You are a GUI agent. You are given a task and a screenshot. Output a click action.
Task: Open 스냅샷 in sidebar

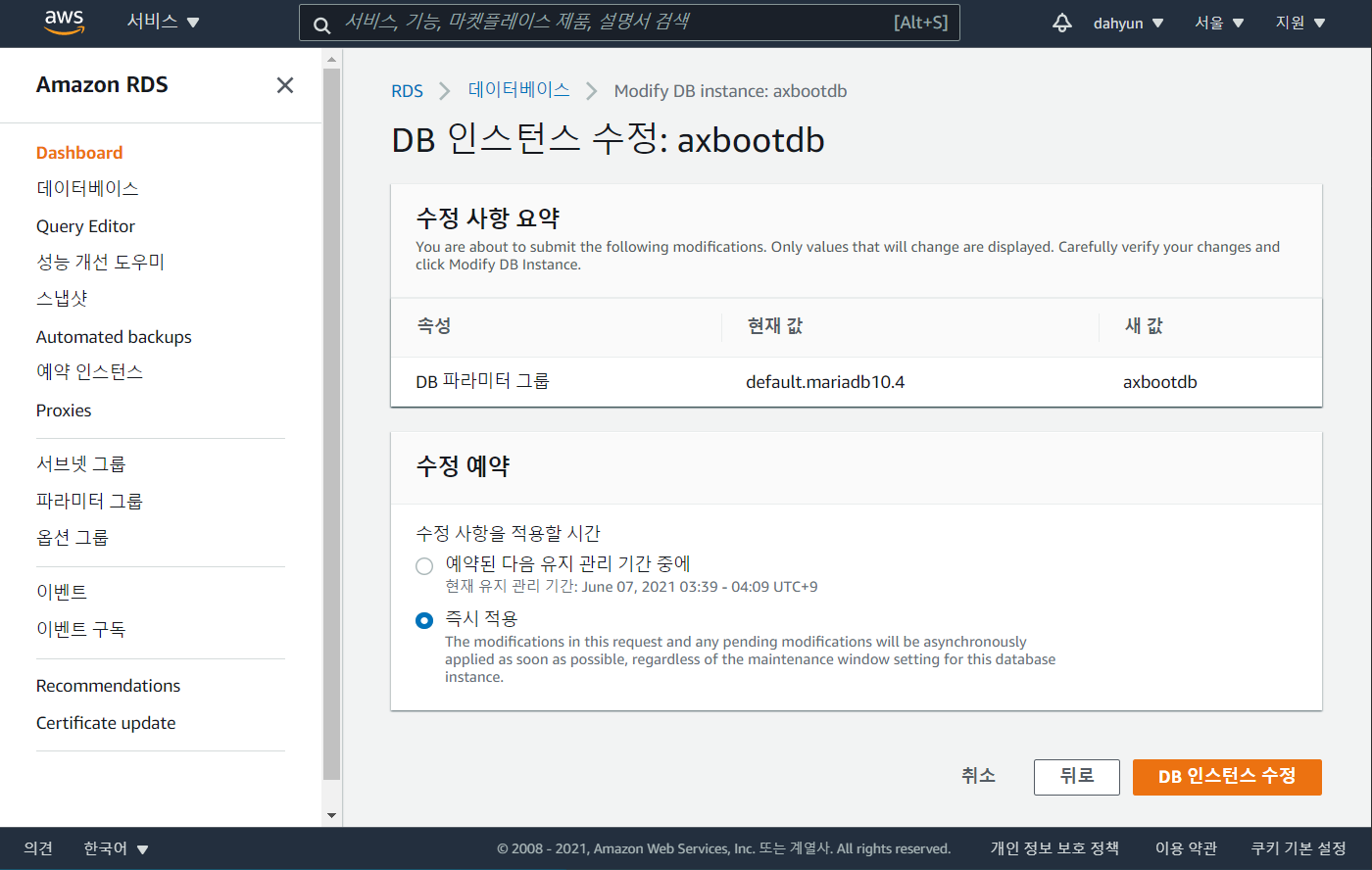[62, 298]
